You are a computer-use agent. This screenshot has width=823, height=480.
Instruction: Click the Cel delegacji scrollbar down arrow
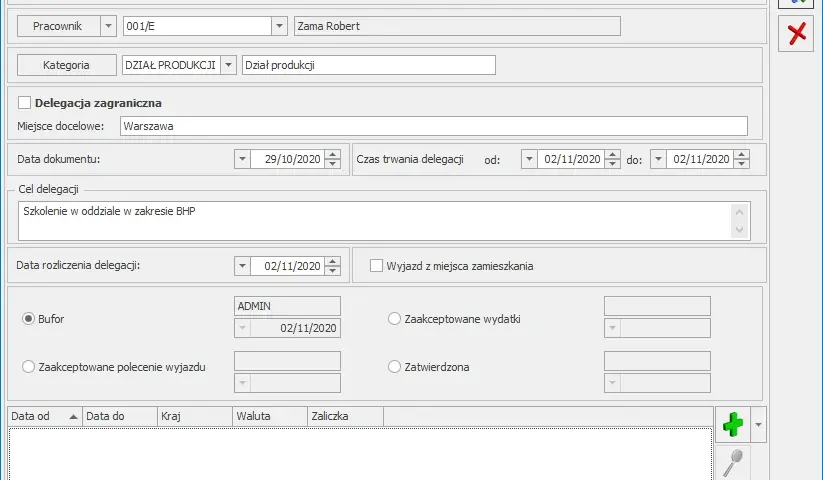740,229
